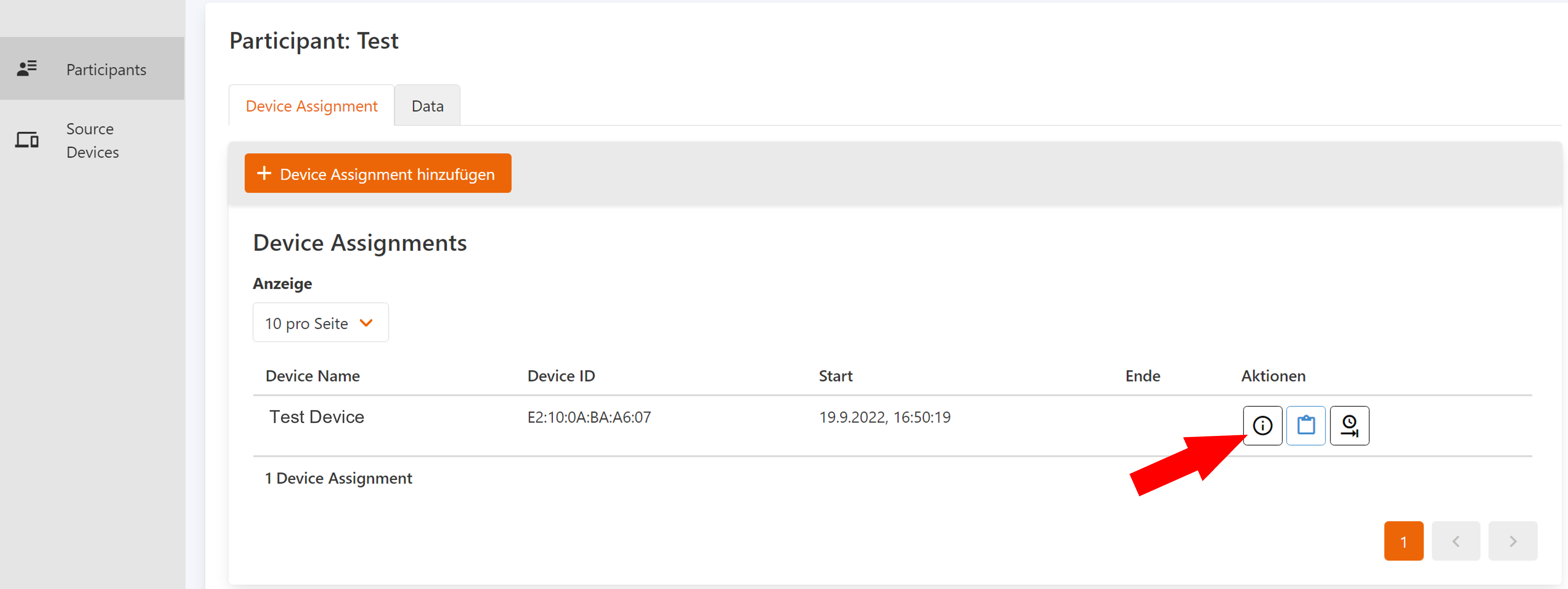This screenshot has height=589, width=1568.
Task: Go to the previous page arrow
Action: (1455, 540)
